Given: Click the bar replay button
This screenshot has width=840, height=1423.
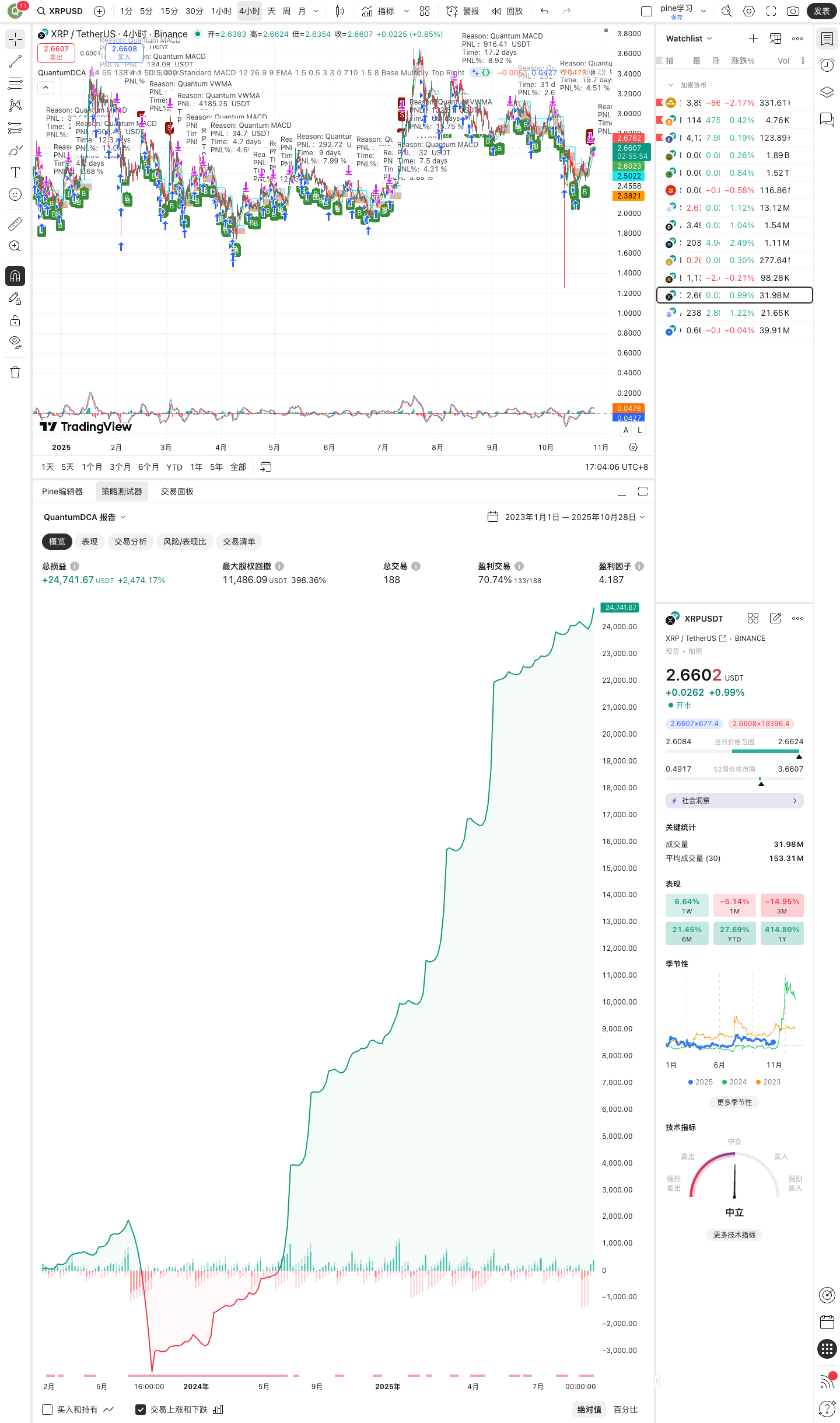Looking at the screenshot, I should (x=507, y=11).
